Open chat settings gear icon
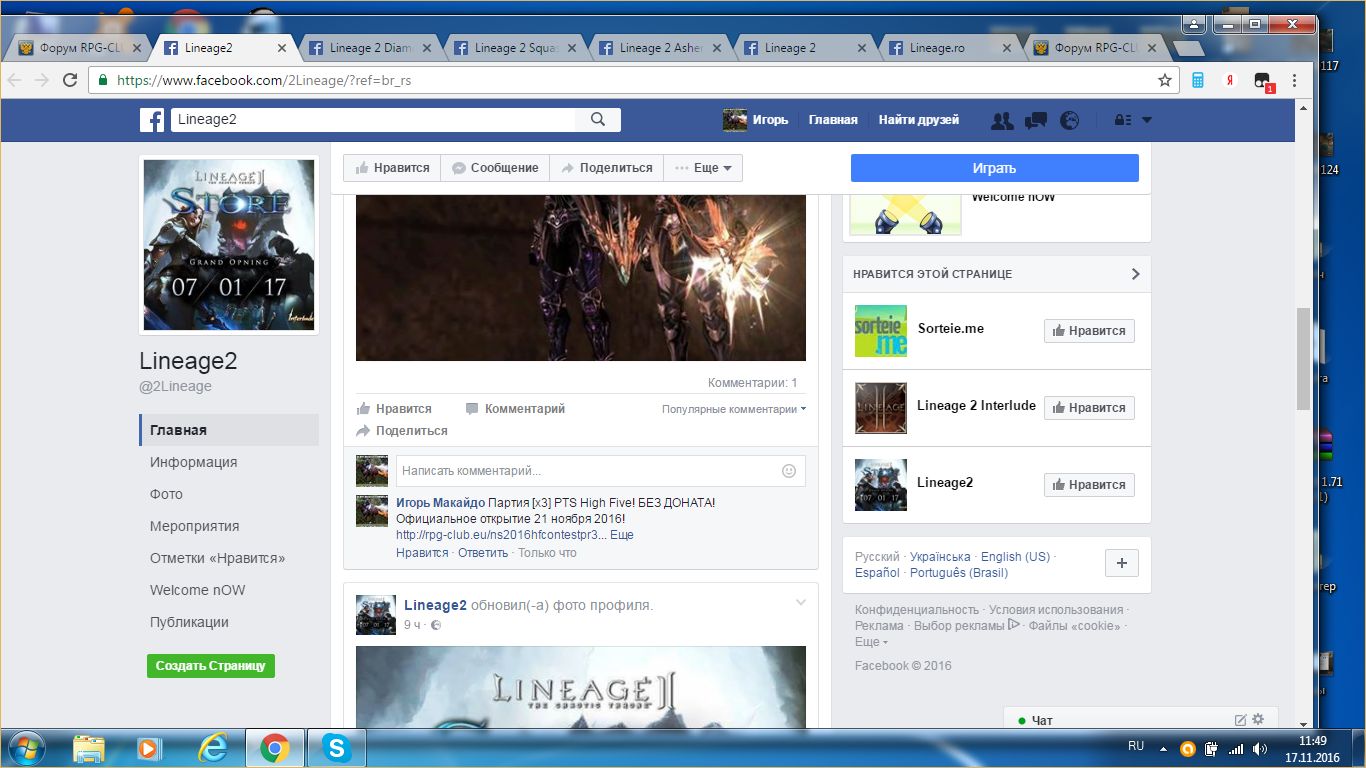The image size is (1366, 768). 1258,719
